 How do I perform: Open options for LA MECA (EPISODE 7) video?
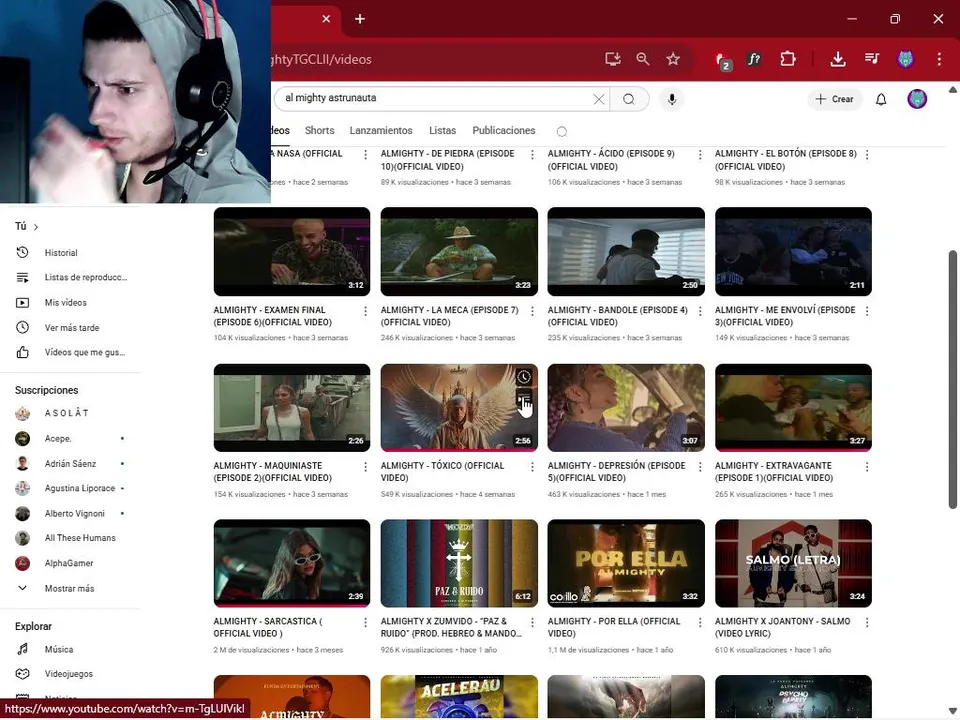(532, 311)
